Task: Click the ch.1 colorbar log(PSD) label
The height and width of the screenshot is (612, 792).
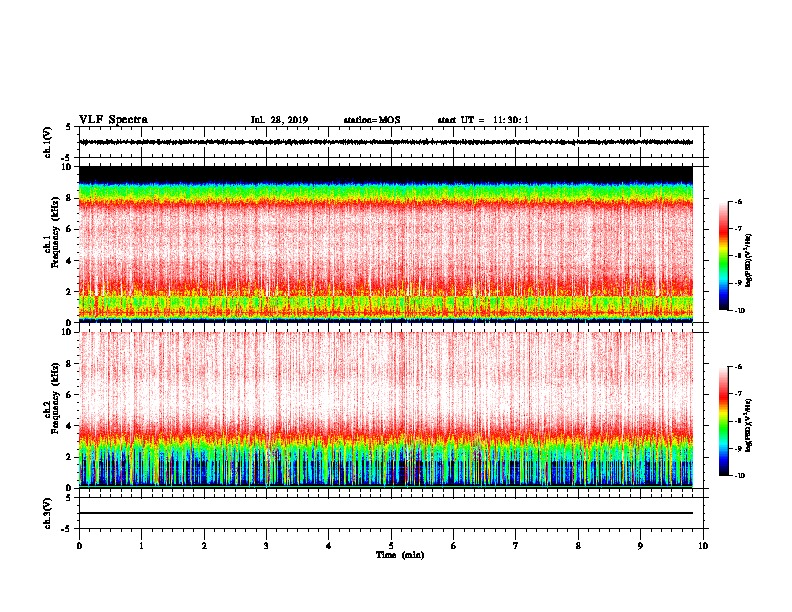Action: pyautogui.click(x=749, y=260)
